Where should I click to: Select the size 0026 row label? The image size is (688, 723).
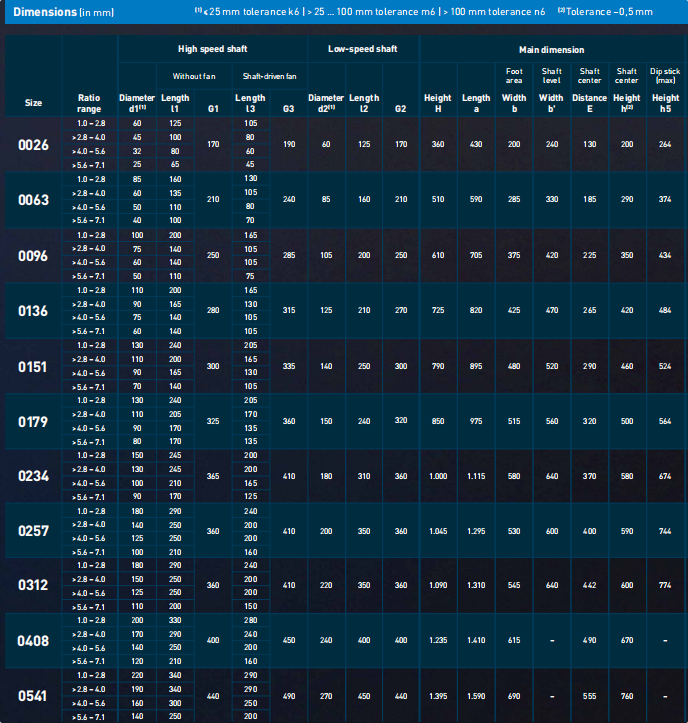33,145
